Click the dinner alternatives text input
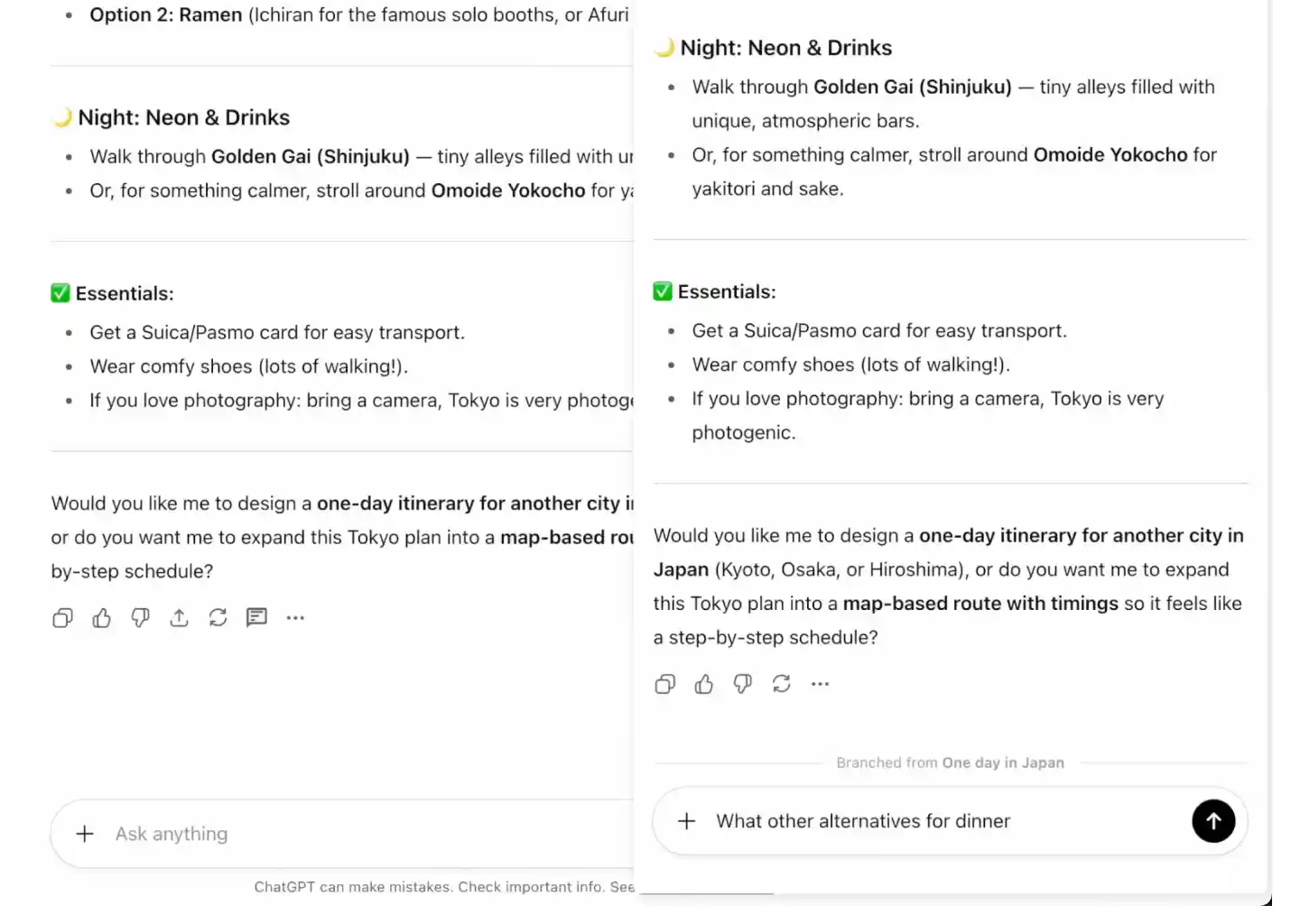The height and width of the screenshot is (924, 1300). [x=863, y=821]
